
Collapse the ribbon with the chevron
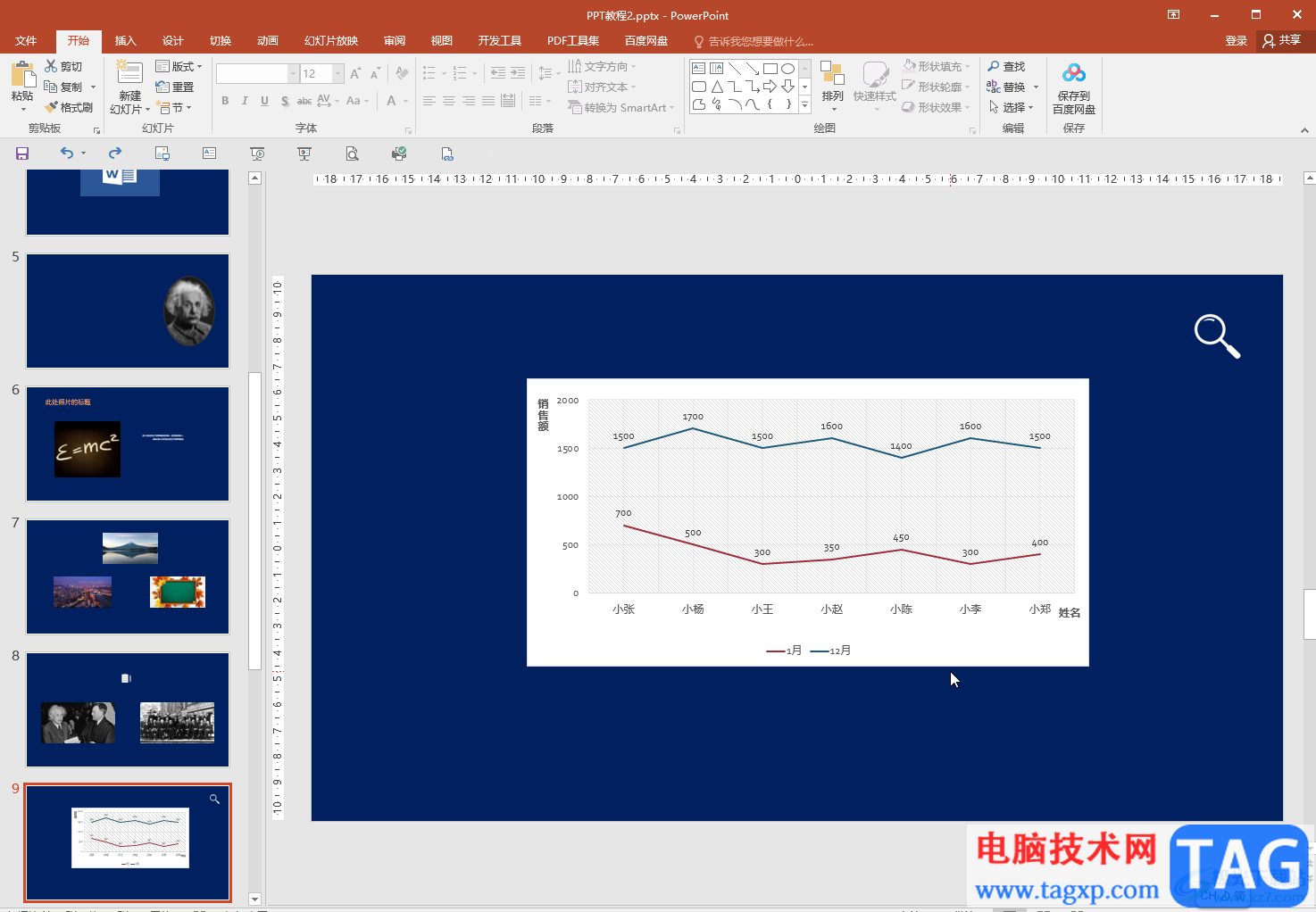[x=1304, y=130]
